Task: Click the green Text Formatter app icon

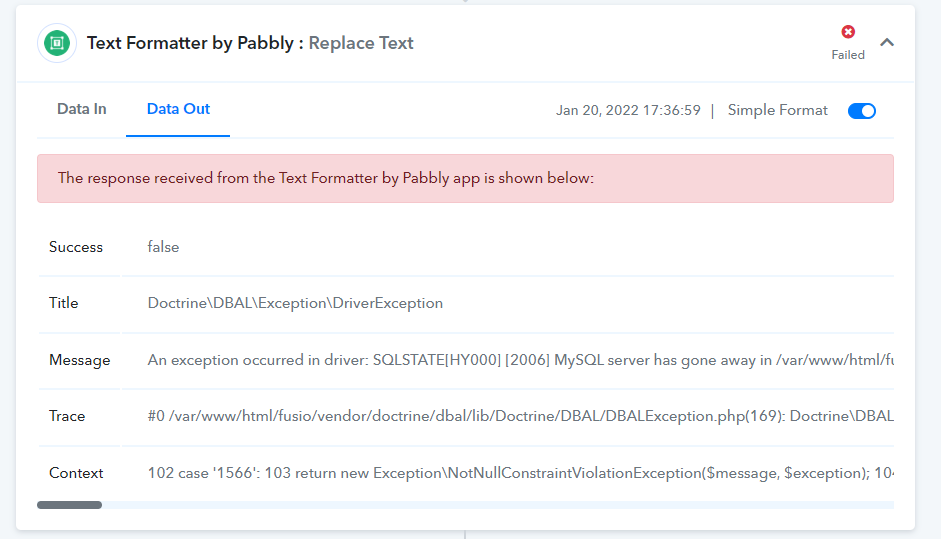Action: click(x=57, y=43)
